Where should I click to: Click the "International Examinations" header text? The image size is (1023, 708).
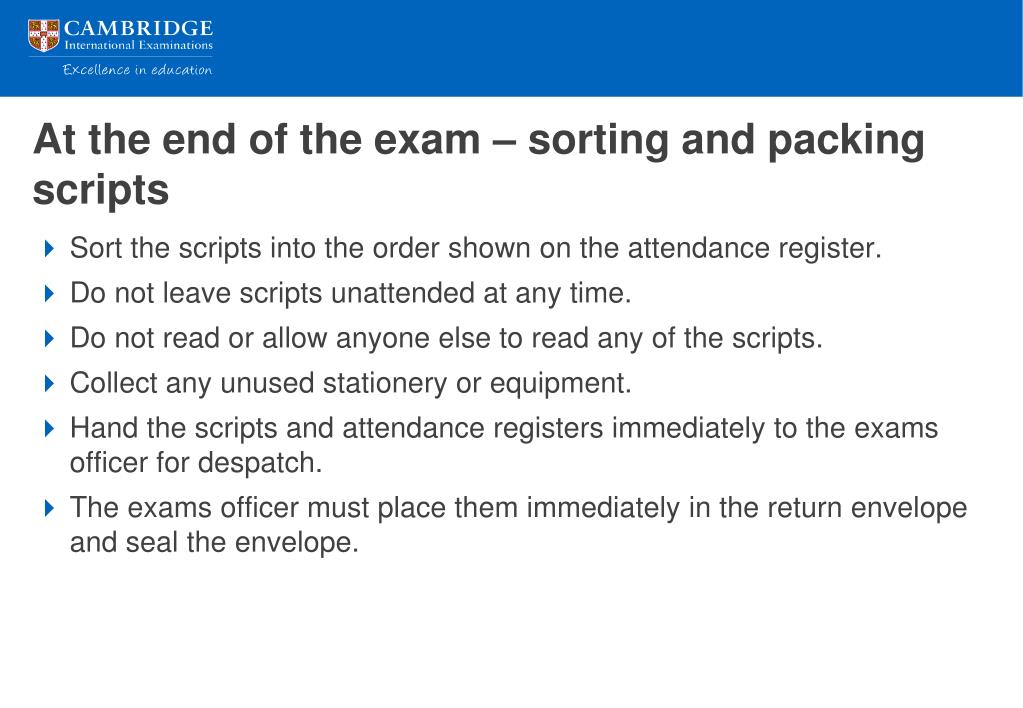[138, 45]
